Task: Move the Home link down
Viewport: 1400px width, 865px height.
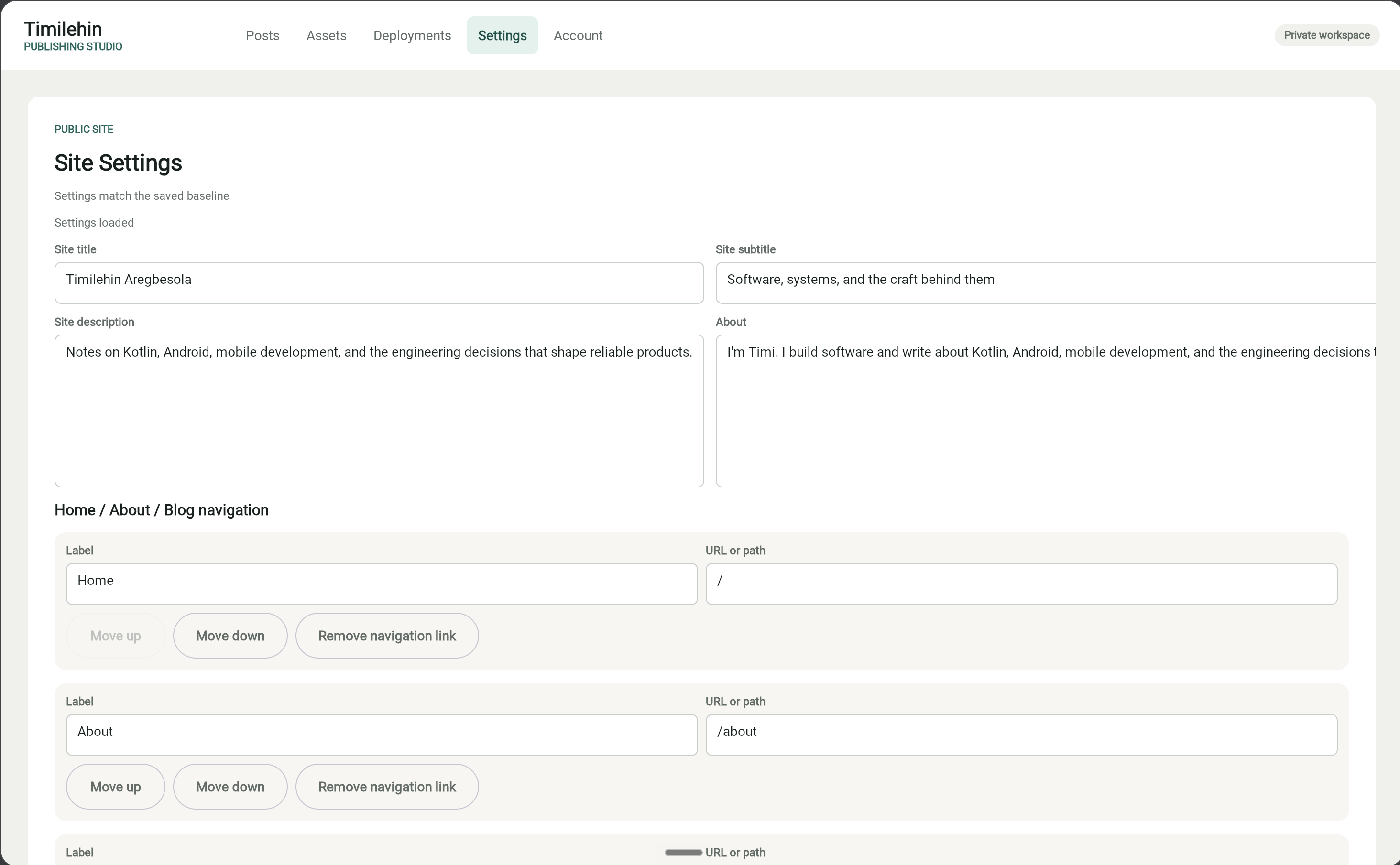Action: point(230,636)
